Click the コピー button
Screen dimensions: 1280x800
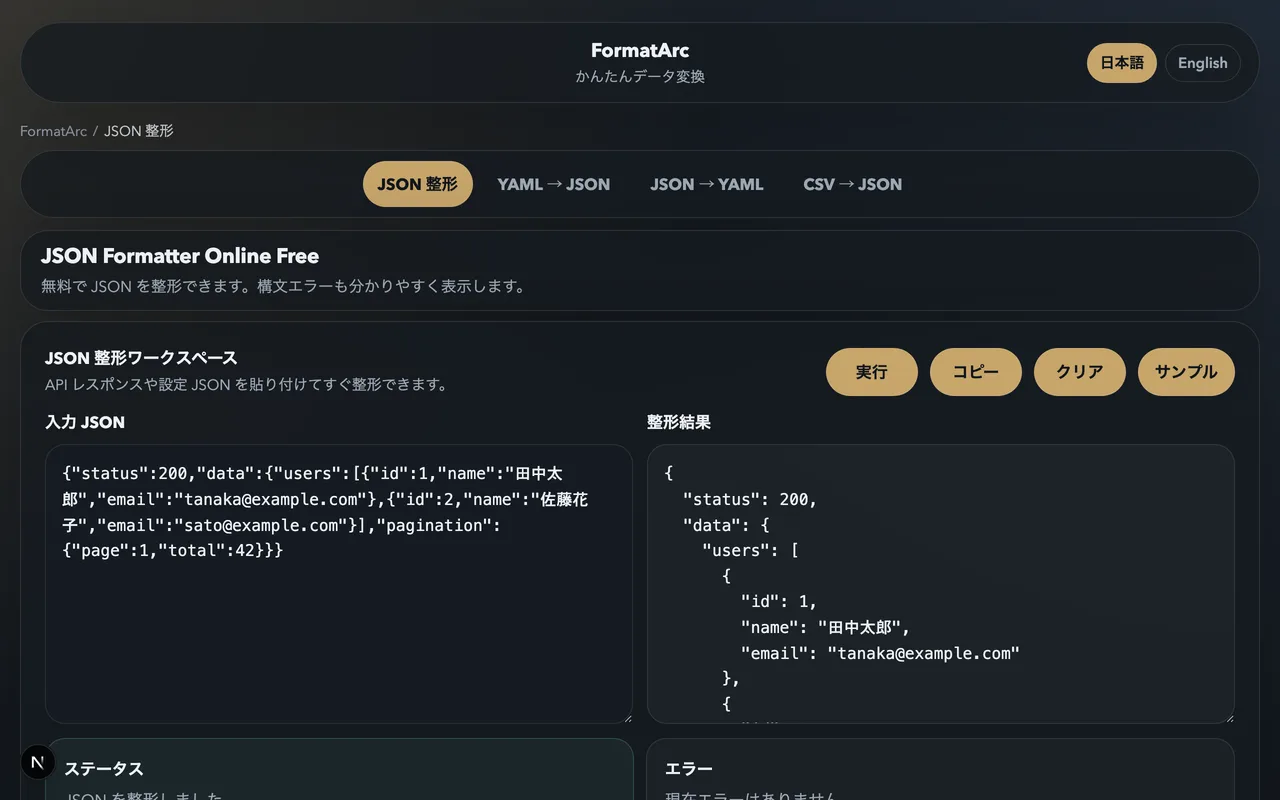(975, 372)
